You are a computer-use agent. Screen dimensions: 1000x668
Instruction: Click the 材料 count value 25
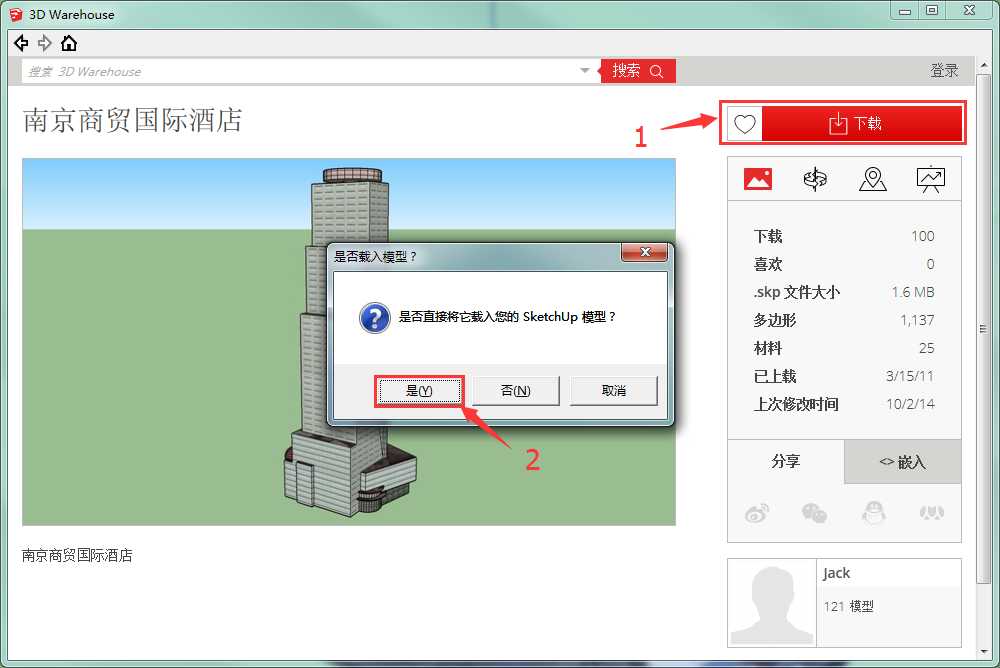[x=927, y=348]
